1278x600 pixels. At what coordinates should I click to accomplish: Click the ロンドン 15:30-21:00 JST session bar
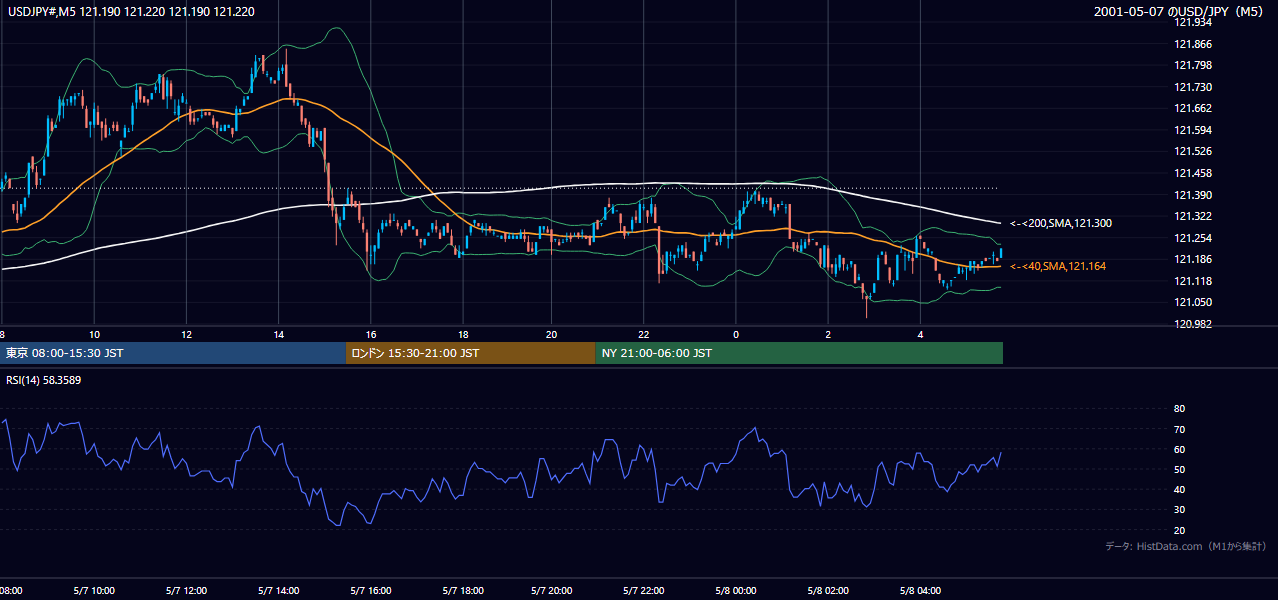point(470,353)
